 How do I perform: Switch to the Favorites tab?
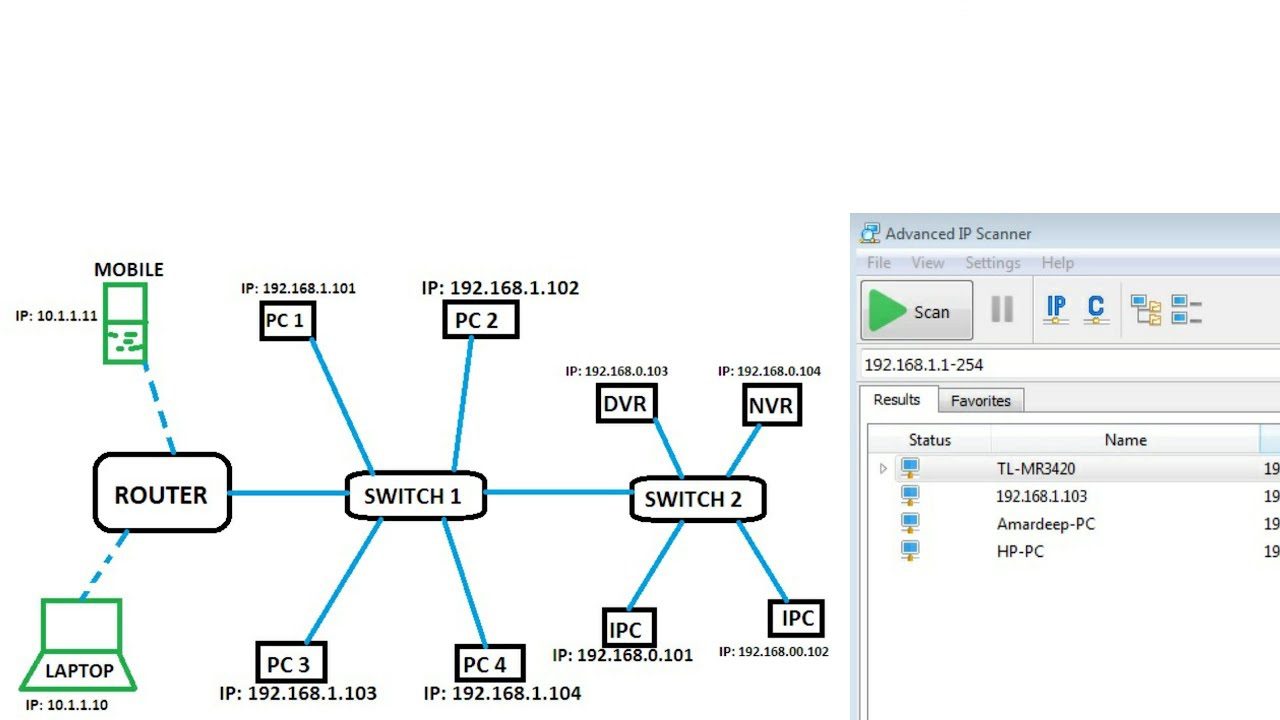click(980, 401)
